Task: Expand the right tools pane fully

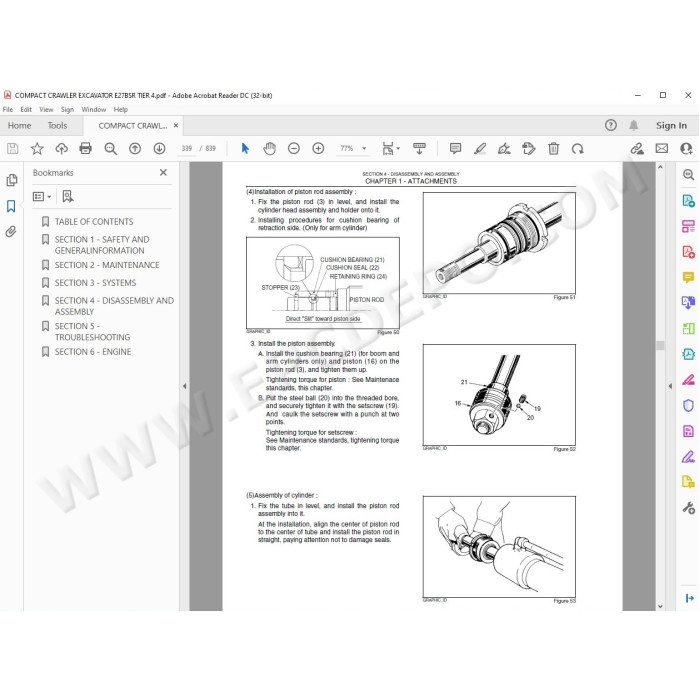Action: pyautogui.click(x=689, y=598)
